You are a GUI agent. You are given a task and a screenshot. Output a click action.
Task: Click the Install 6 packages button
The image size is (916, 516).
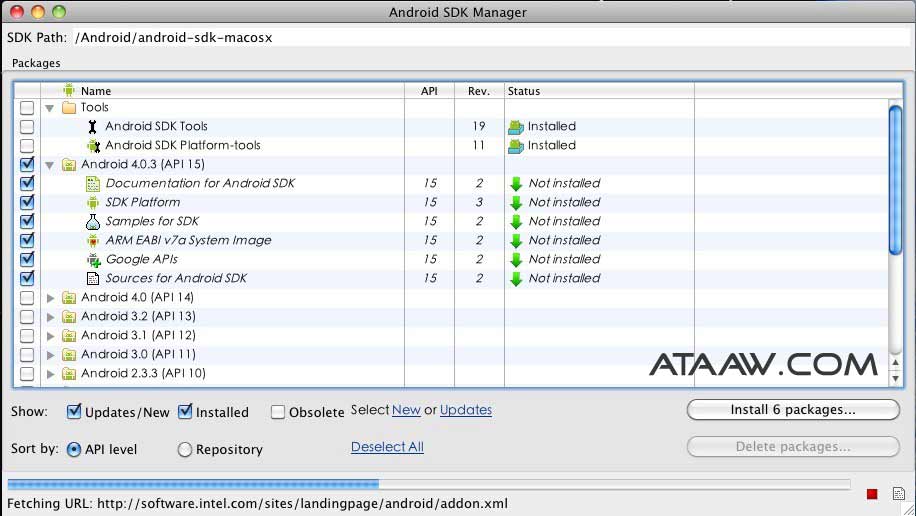pos(793,410)
